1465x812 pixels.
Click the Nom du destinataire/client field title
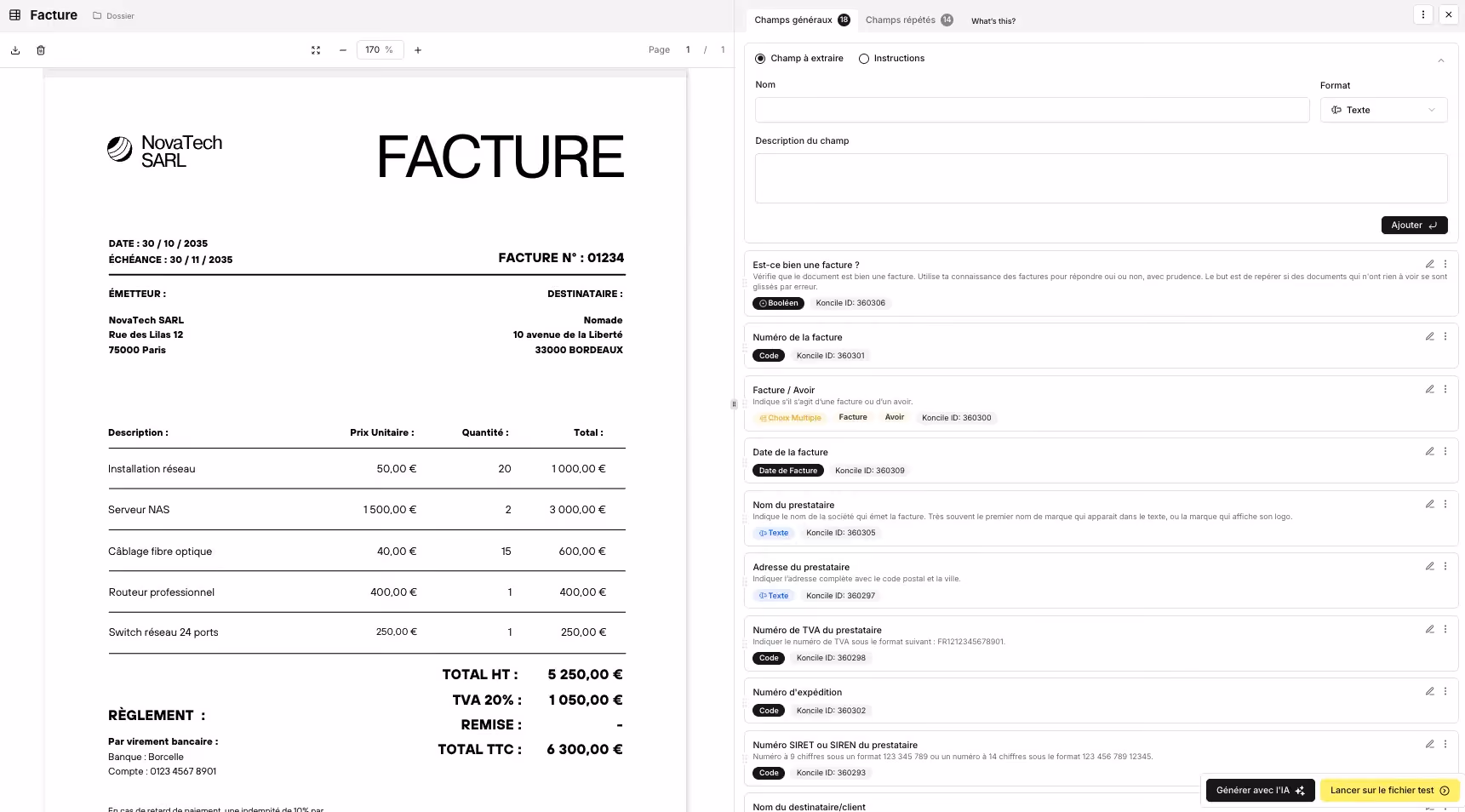(x=809, y=807)
